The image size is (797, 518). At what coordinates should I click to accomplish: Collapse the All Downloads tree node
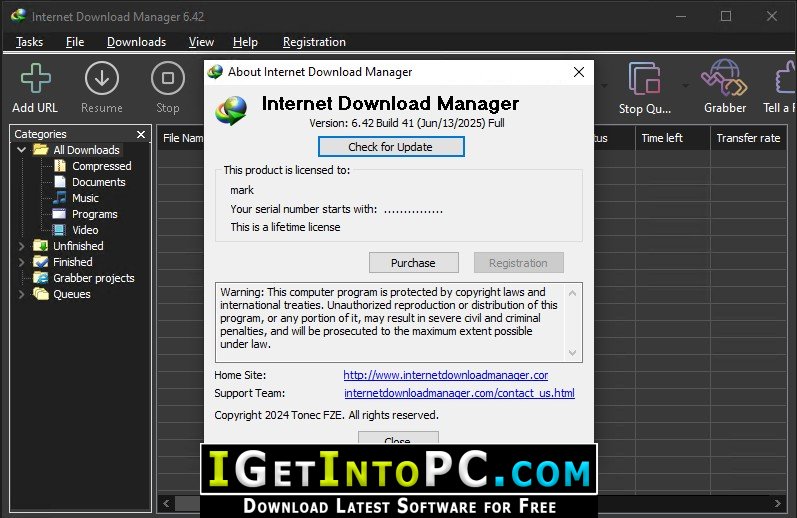pyautogui.click(x=21, y=150)
